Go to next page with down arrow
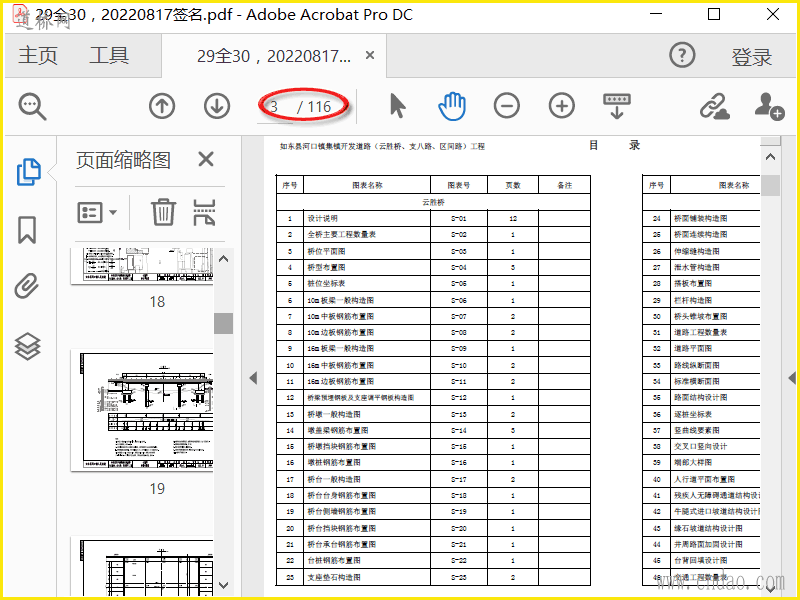This screenshot has height=600, width=800. [x=217, y=105]
